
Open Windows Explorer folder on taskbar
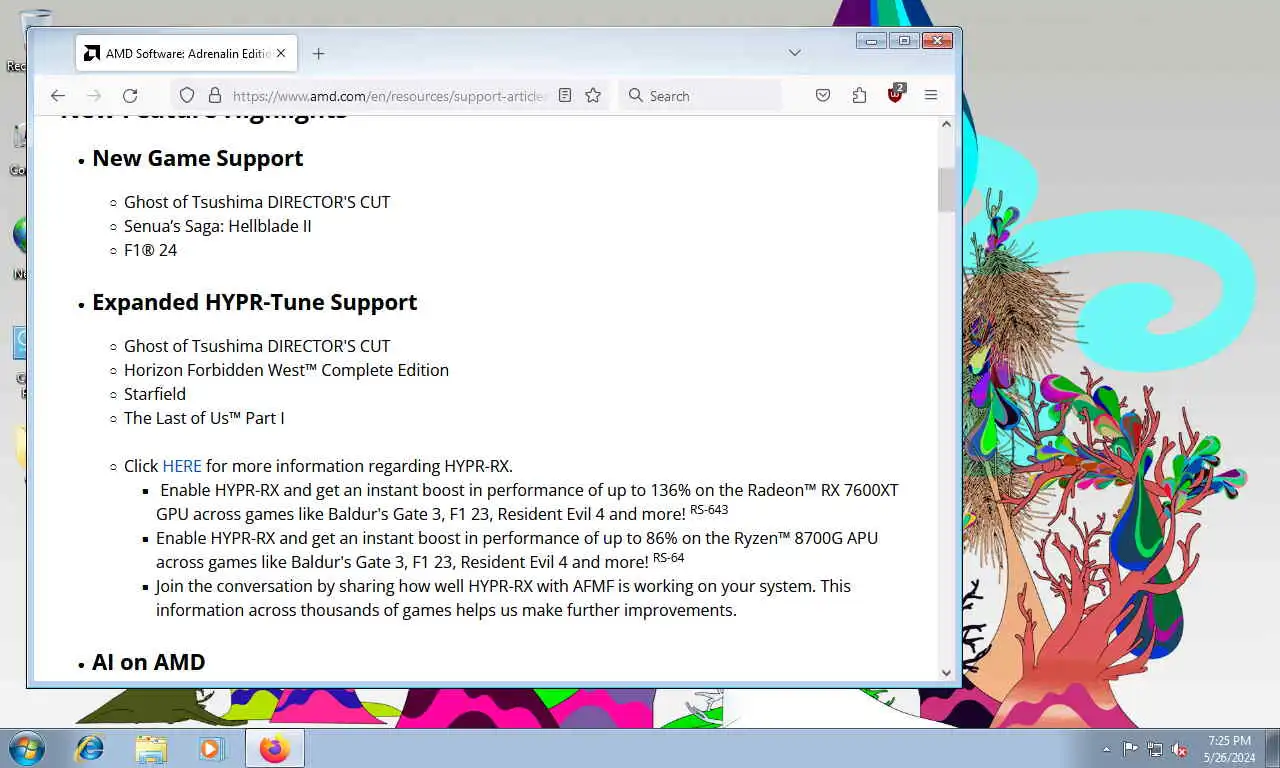tap(151, 748)
